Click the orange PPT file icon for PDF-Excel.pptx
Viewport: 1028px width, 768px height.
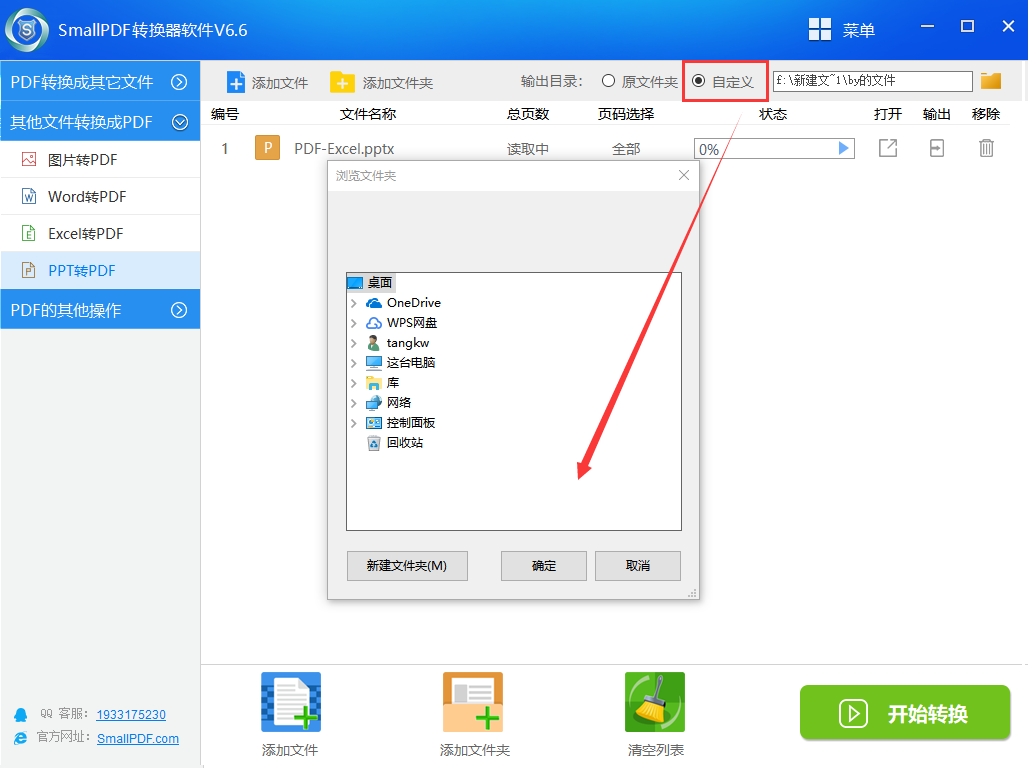pos(267,148)
